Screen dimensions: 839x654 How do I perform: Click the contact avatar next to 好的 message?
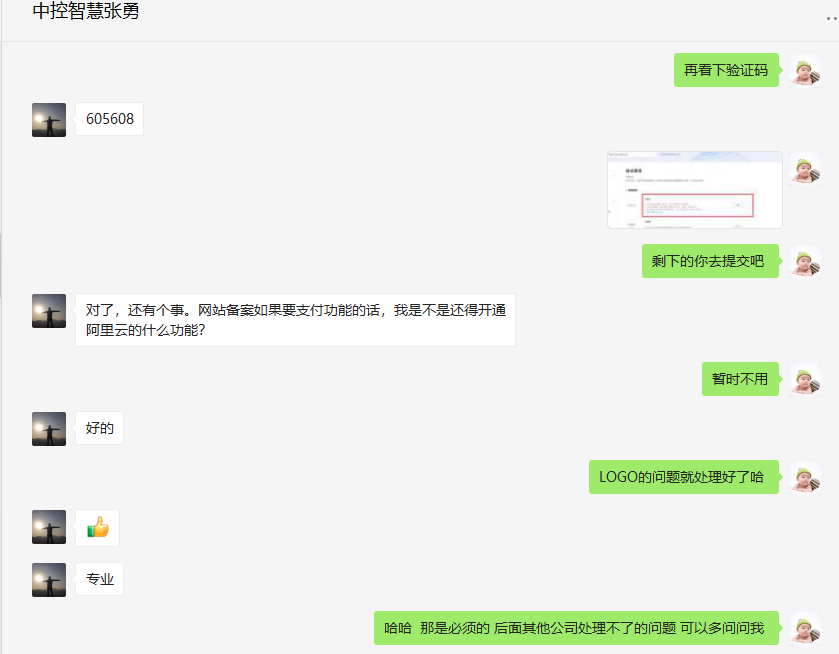(x=48, y=427)
